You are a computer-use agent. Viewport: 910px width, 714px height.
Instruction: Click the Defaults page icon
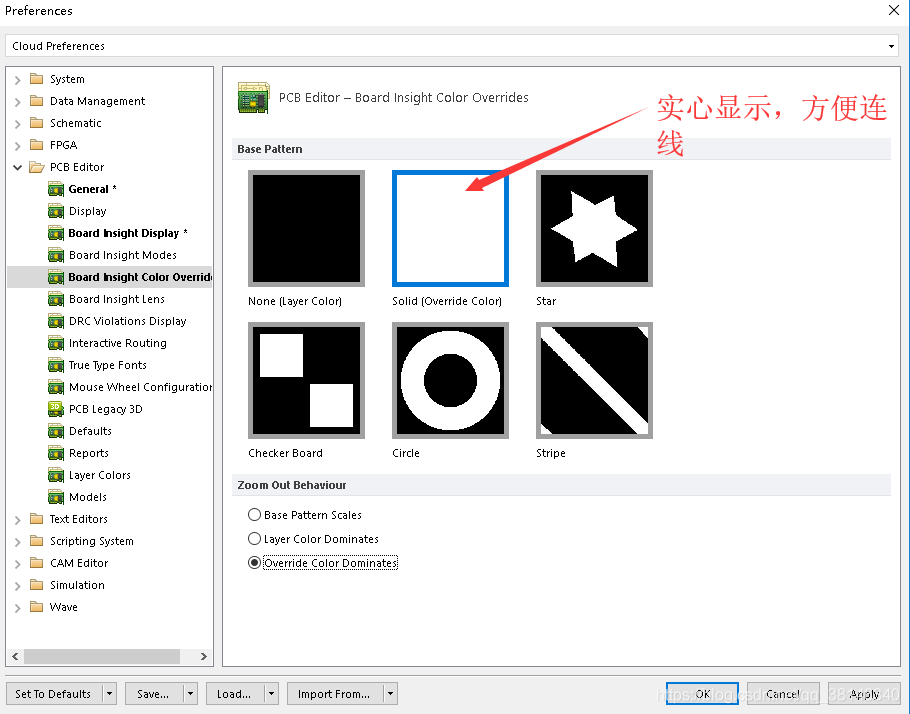point(56,431)
